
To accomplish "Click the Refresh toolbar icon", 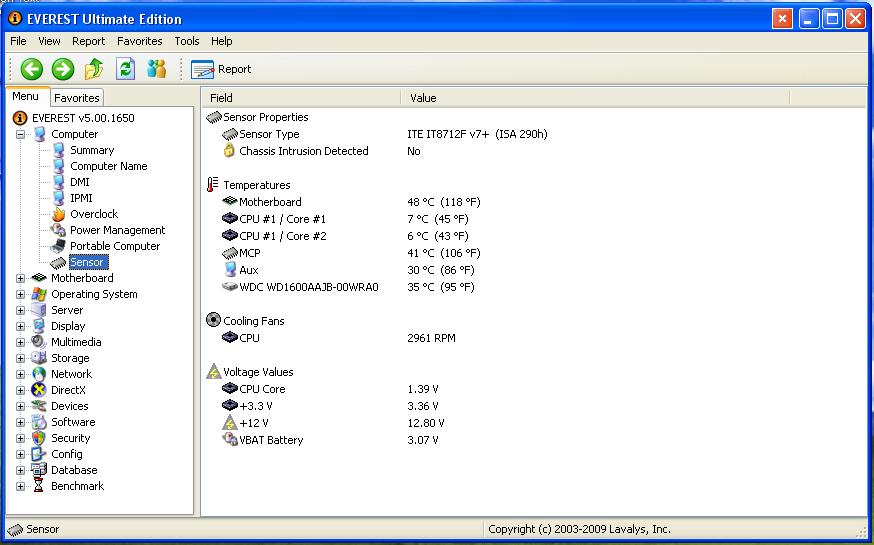I will tap(125, 69).
